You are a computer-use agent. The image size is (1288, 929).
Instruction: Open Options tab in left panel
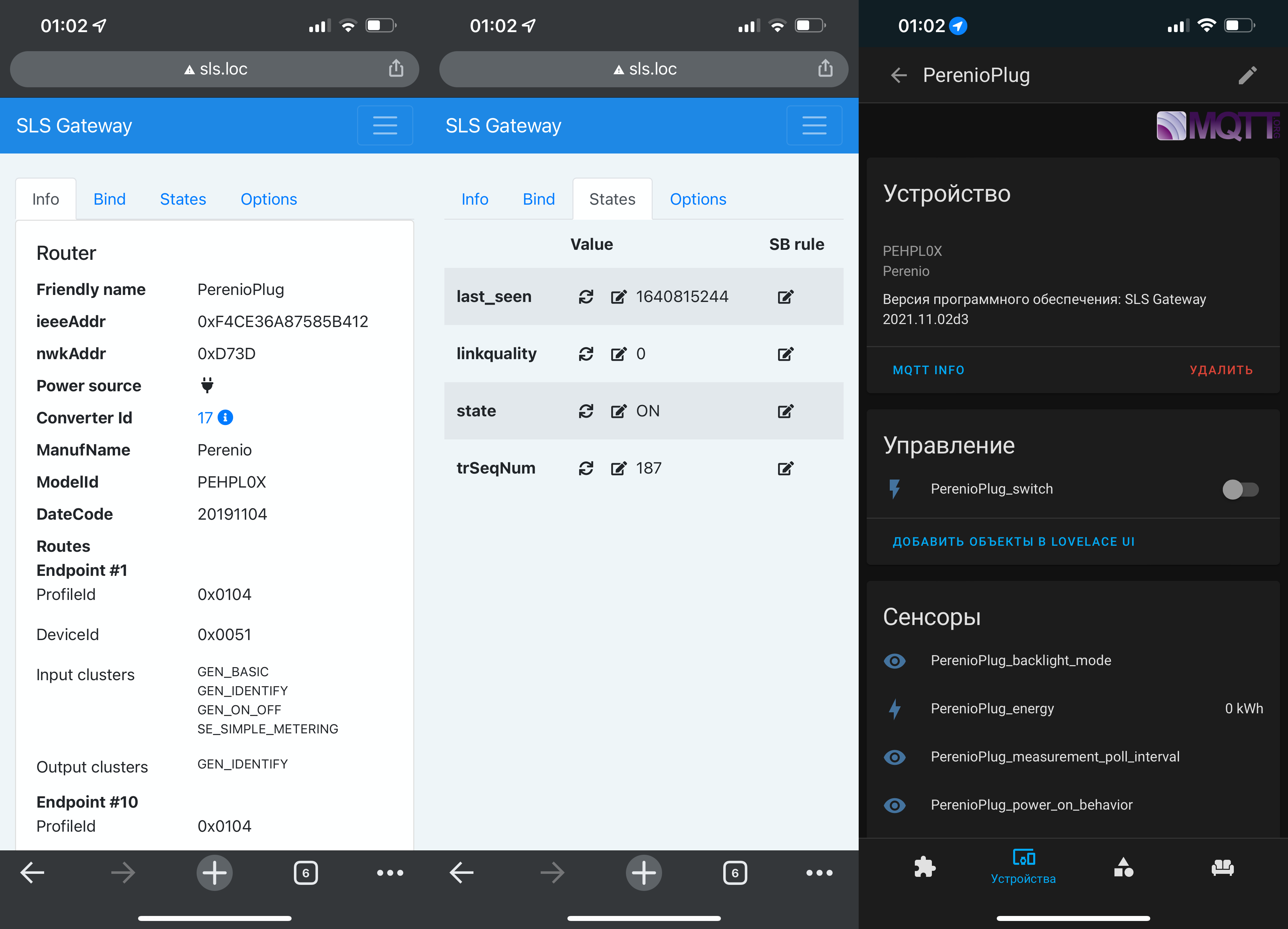pyautogui.click(x=269, y=199)
